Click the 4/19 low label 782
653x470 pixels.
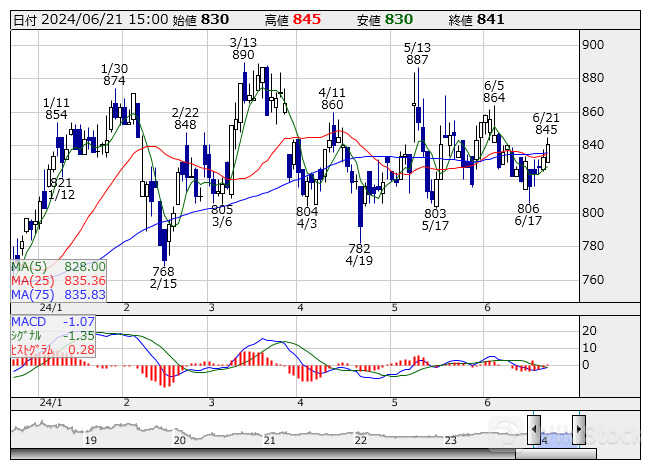(x=359, y=247)
